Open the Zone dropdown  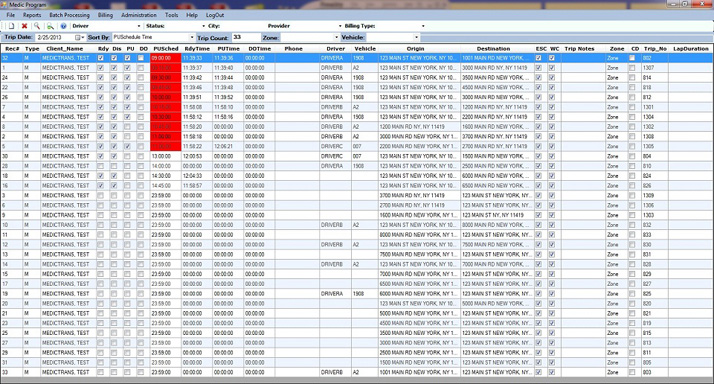coord(337,37)
